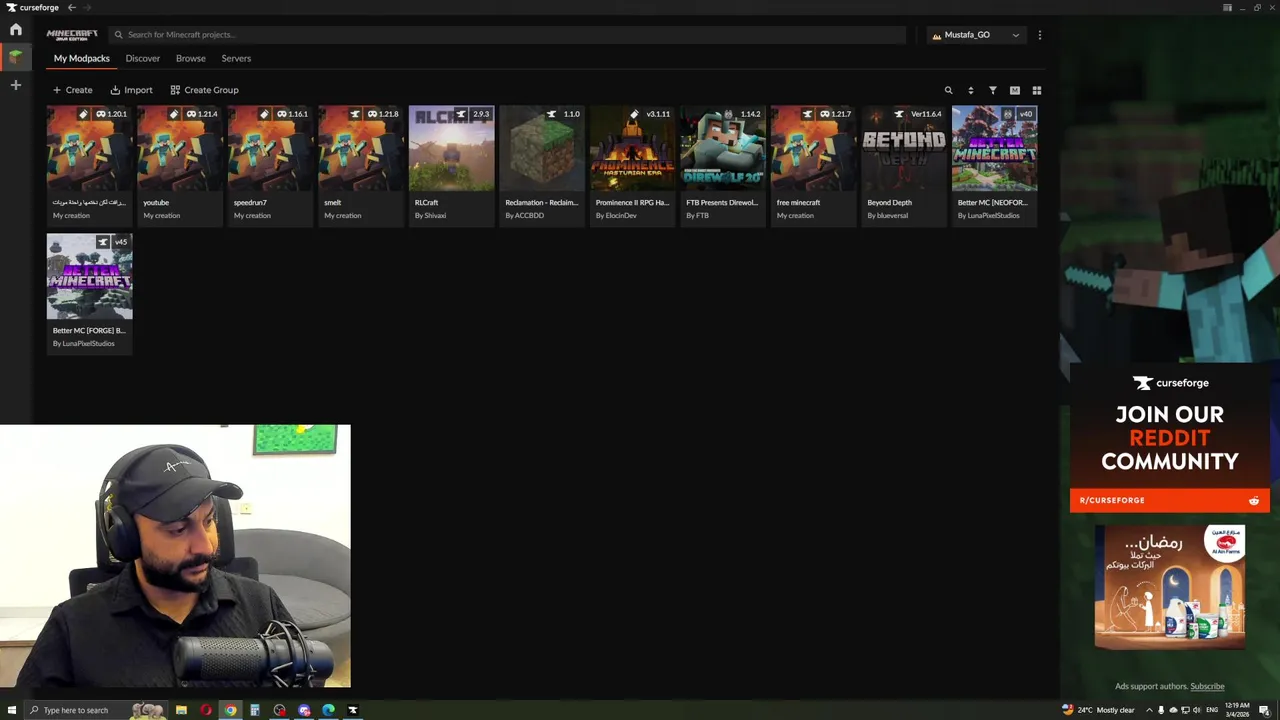
Task: Toggle the M modloader view icon
Action: pyautogui.click(x=1015, y=90)
